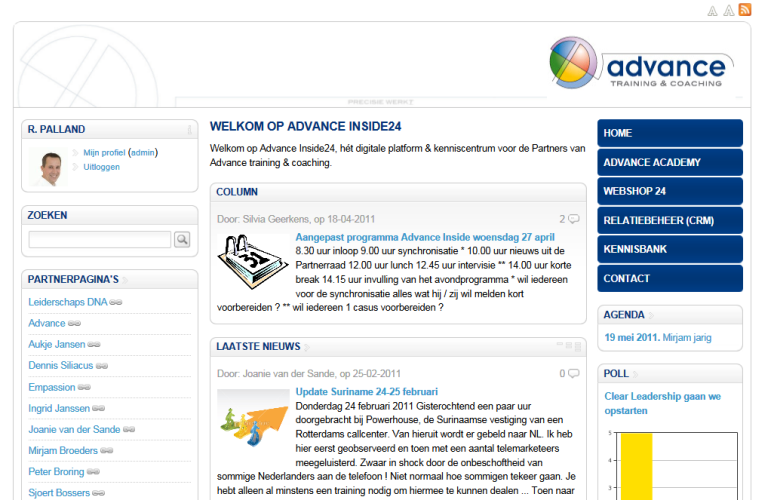765x500 pixels.
Task: Click chain icon next to Peter Broring
Action: coord(93,472)
